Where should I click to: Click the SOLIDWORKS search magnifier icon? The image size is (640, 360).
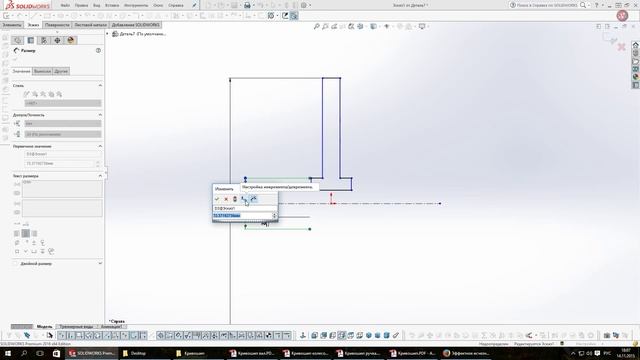tap(583, 5)
